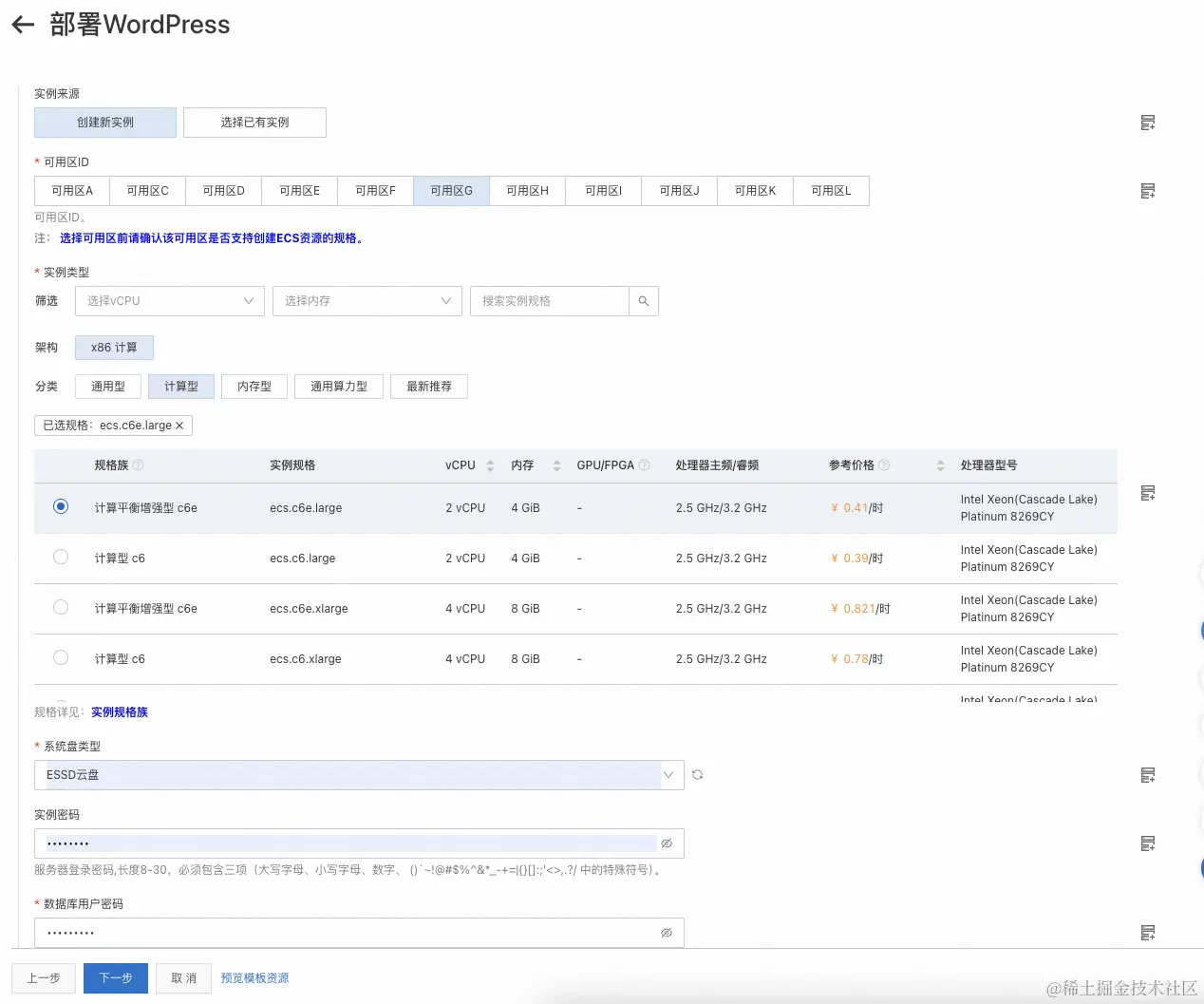
Task: Click into the 实例密码 field
Action: (x=359, y=843)
